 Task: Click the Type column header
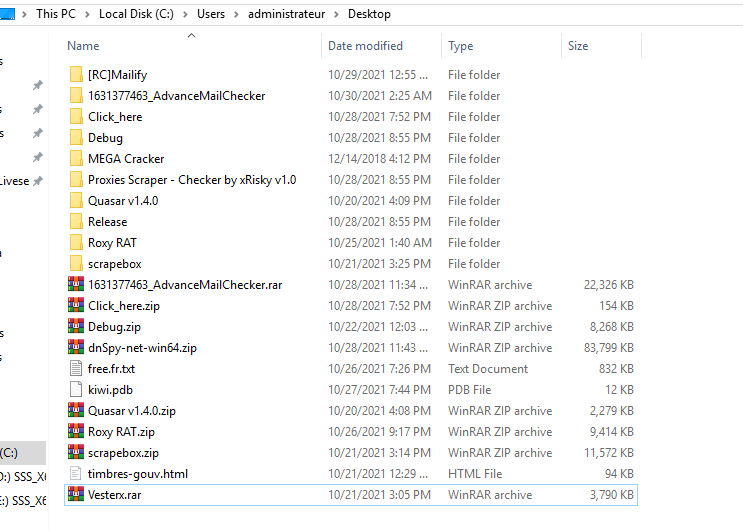(x=461, y=46)
